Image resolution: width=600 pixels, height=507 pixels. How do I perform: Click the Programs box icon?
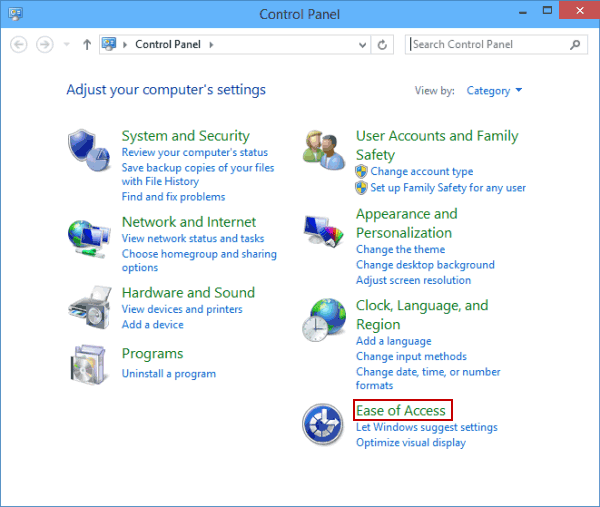(88, 366)
